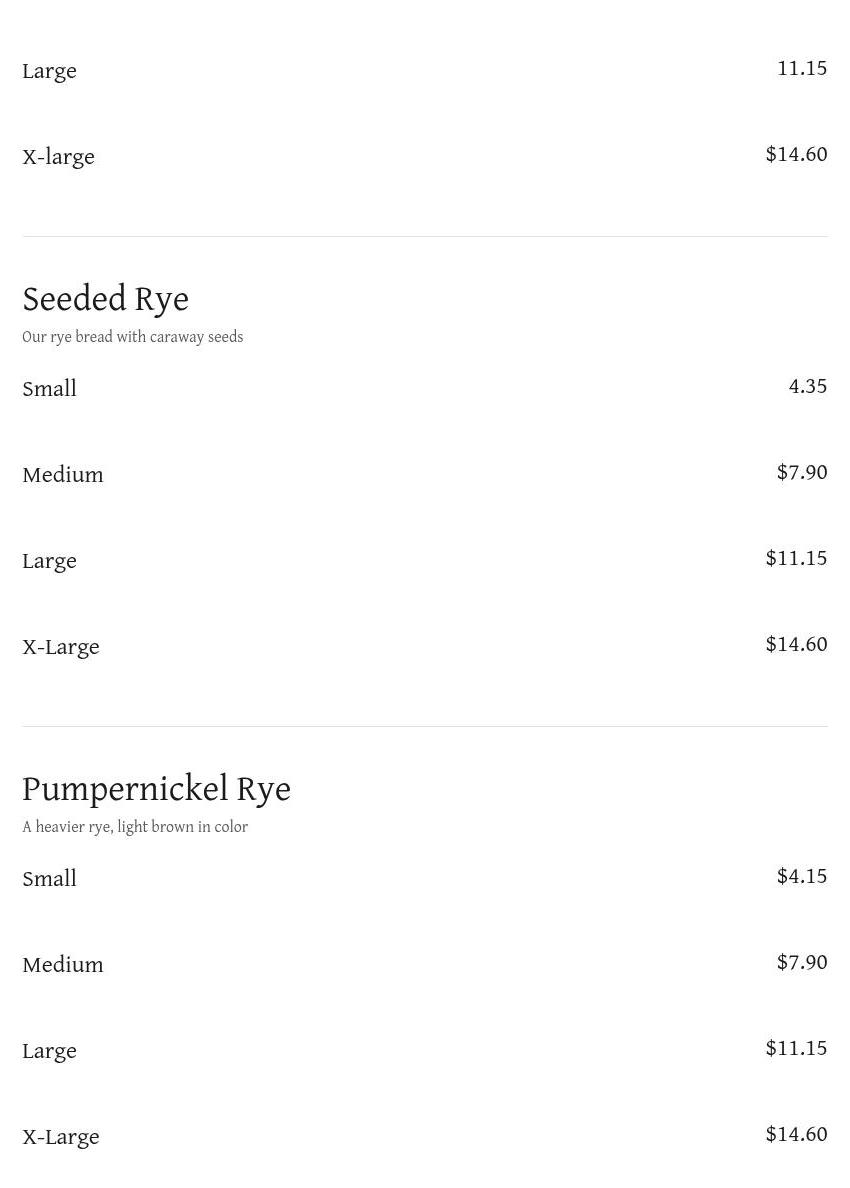This screenshot has width=850, height=1188.
Task: Select the caraway seeds description text
Action: [132, 338]
